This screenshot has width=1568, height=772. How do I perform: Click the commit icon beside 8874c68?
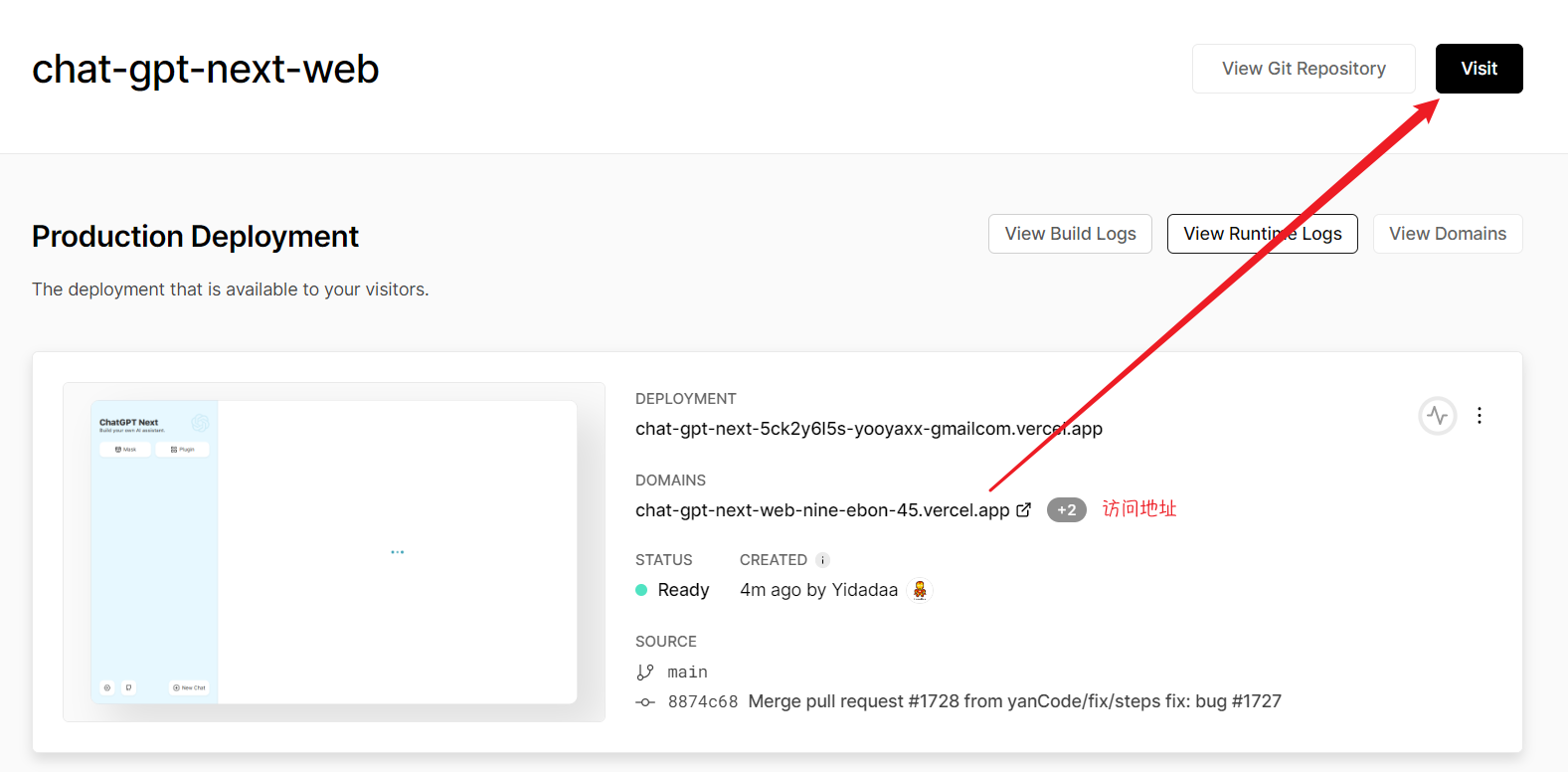point(645,702)
